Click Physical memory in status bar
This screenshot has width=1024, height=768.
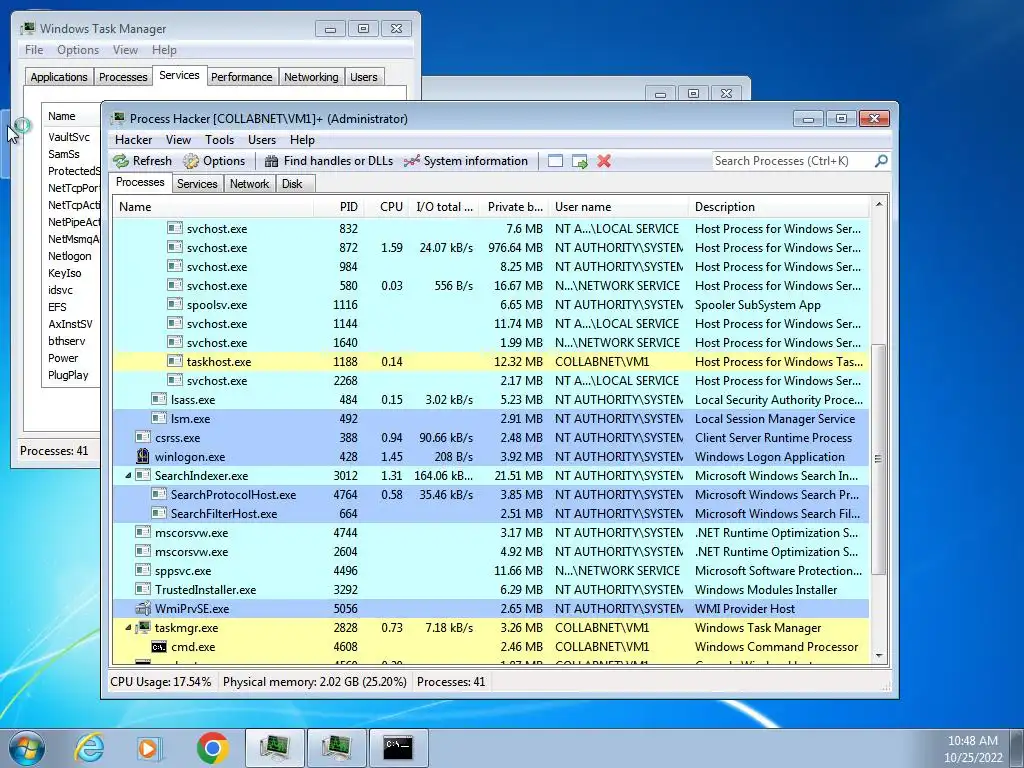pyautogui.click(x=314, y=682)
